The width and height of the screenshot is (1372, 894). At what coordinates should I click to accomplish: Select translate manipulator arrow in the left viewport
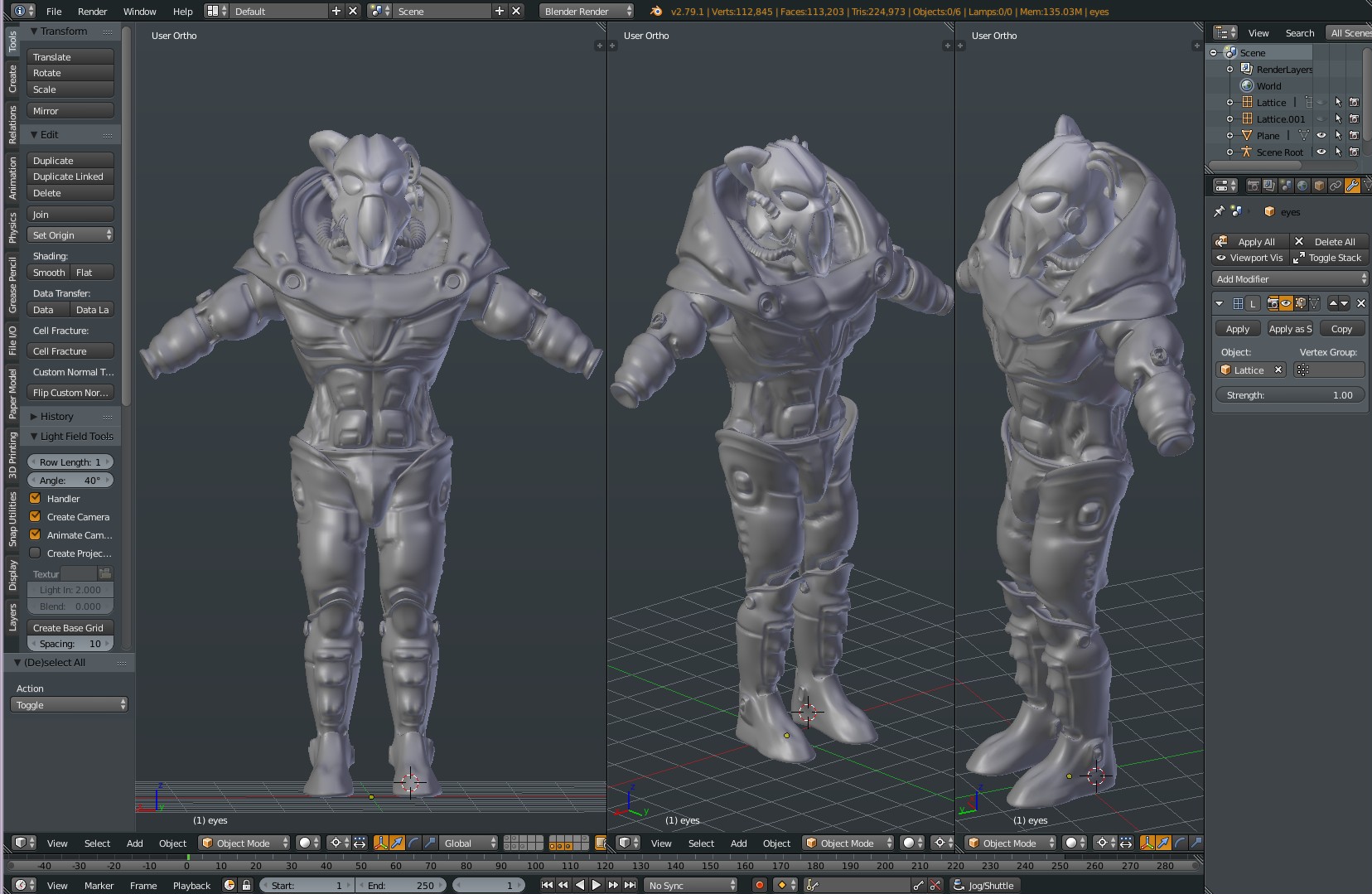pos(397,843)
